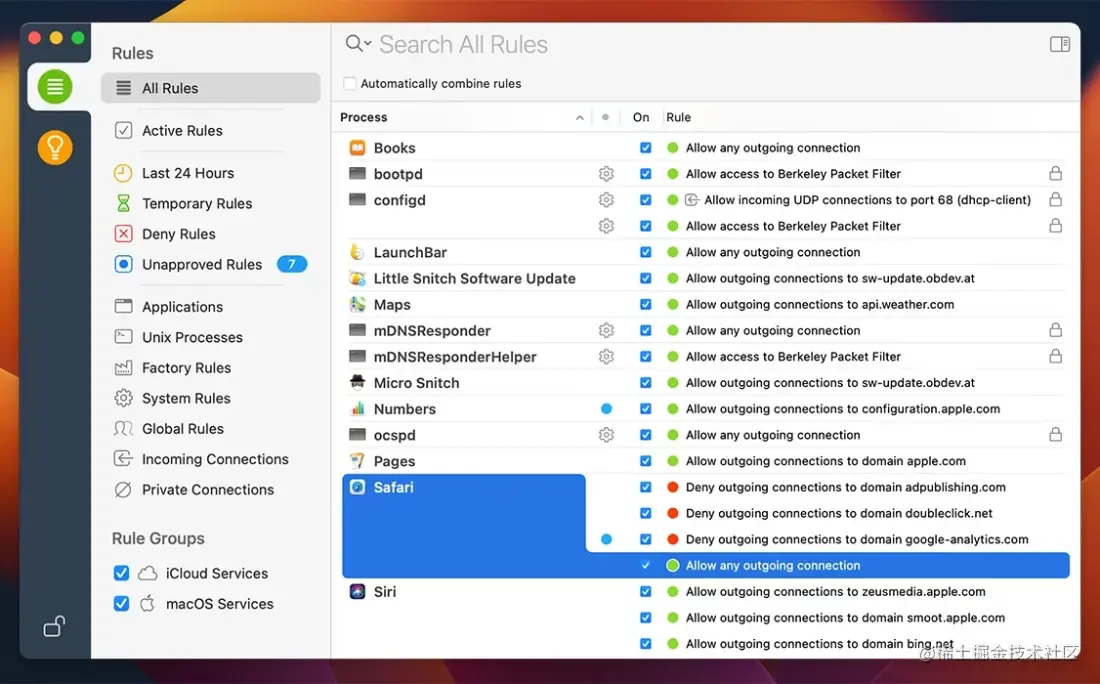Click the padlock unlock icon in the bottom-left

pyautogui.click(x=54, y=626)
